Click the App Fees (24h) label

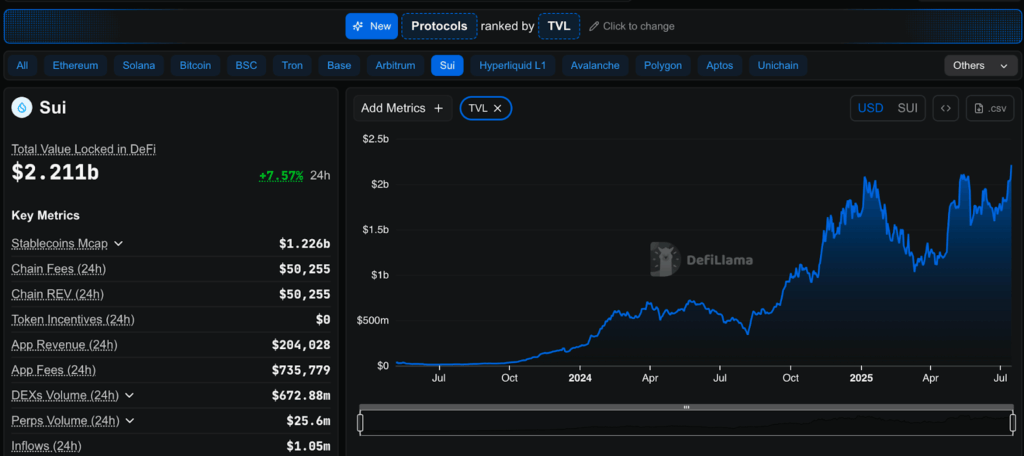tap(54, 370)
